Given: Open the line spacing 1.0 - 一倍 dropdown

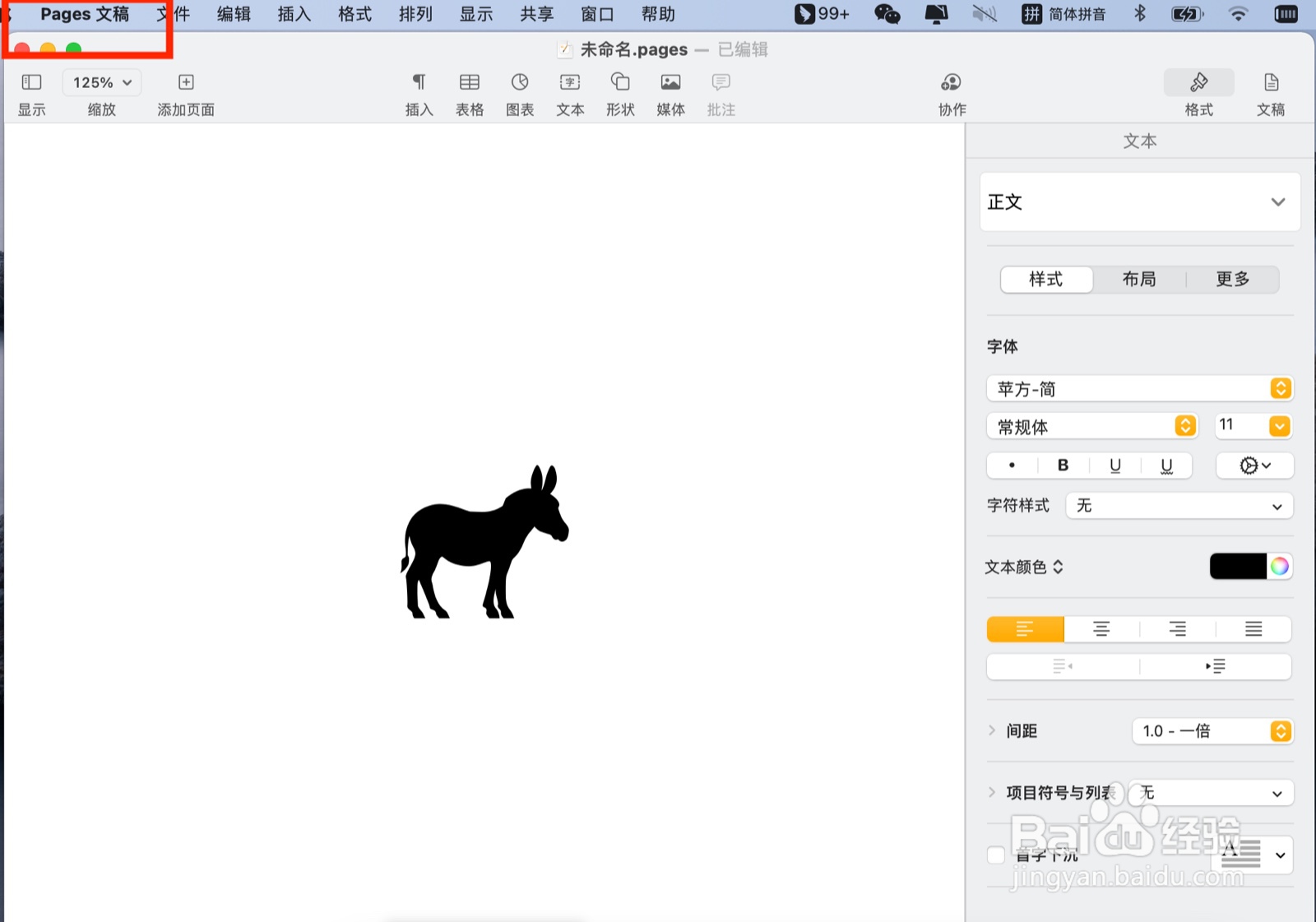Looking at the screenshot, I should pos(1212,731).
